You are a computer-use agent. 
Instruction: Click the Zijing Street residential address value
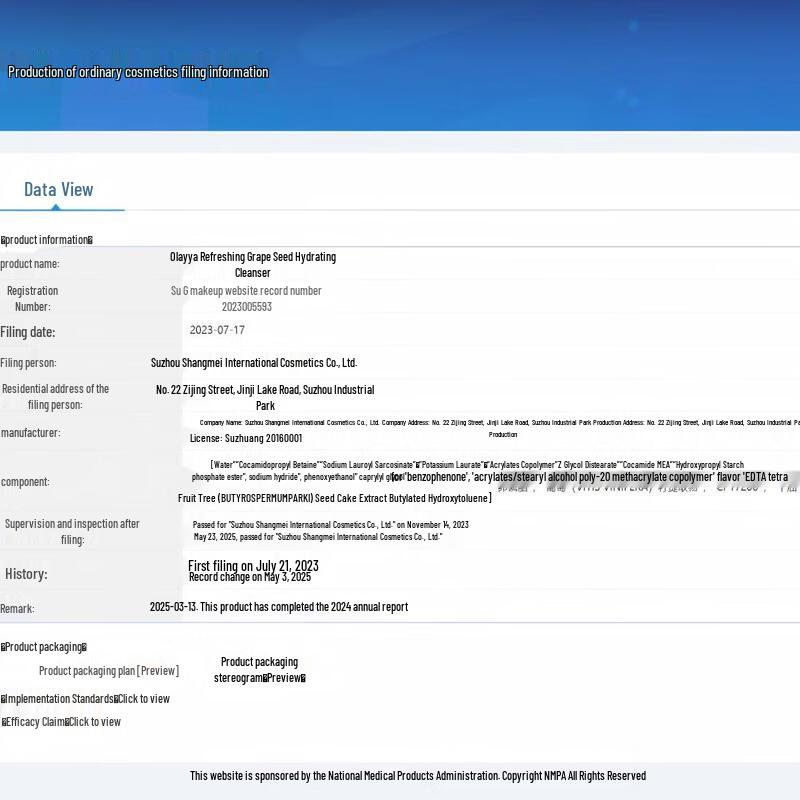tap(265, 397)
